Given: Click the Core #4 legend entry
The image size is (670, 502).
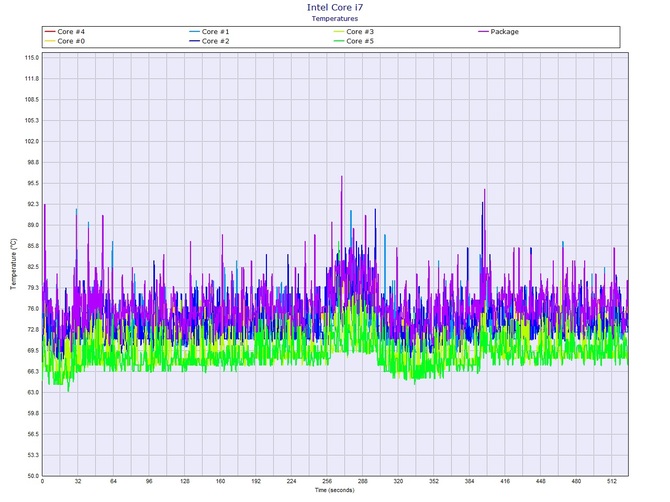Looking at the screenshot, I should 65,32.
